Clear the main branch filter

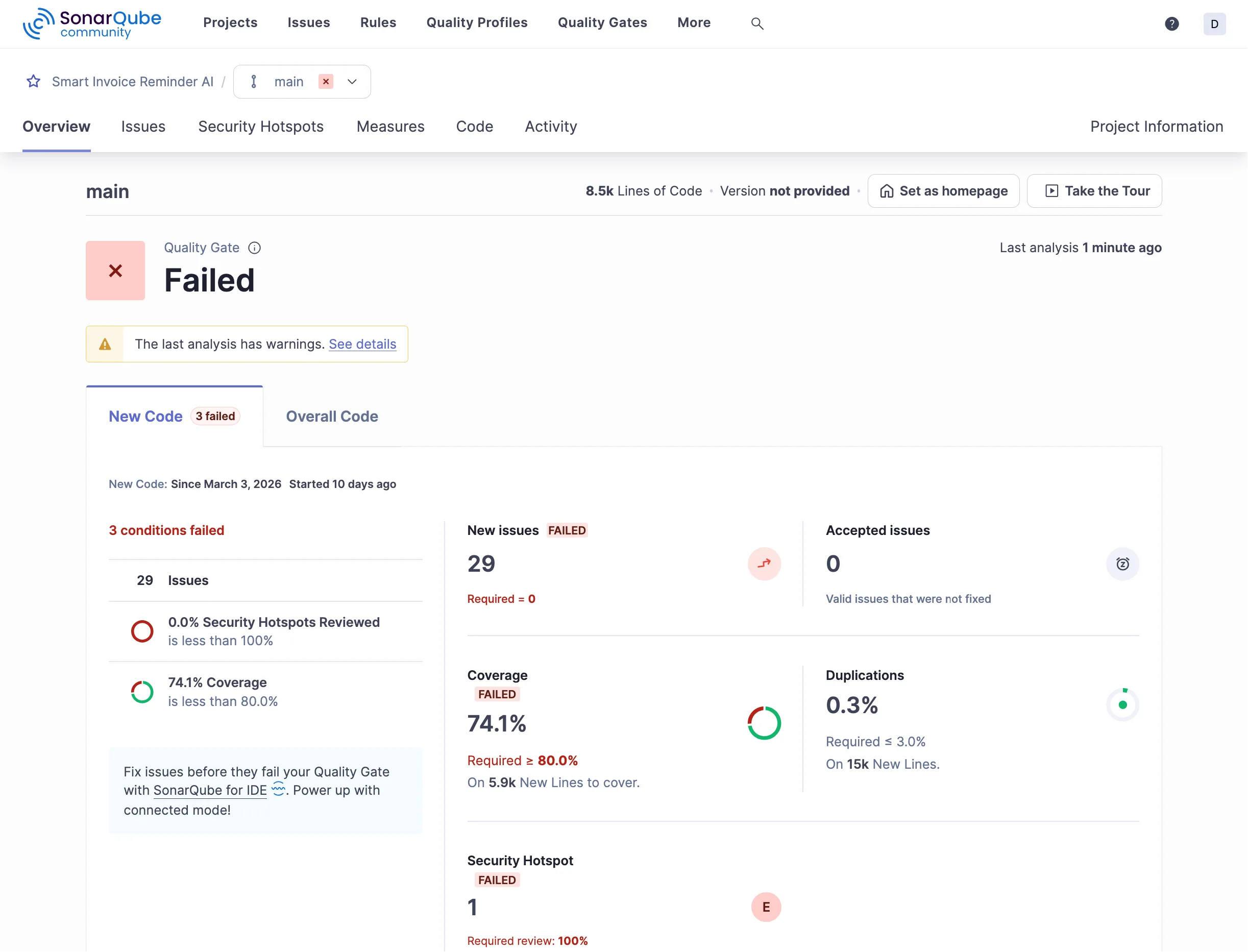tap(326, 81)
